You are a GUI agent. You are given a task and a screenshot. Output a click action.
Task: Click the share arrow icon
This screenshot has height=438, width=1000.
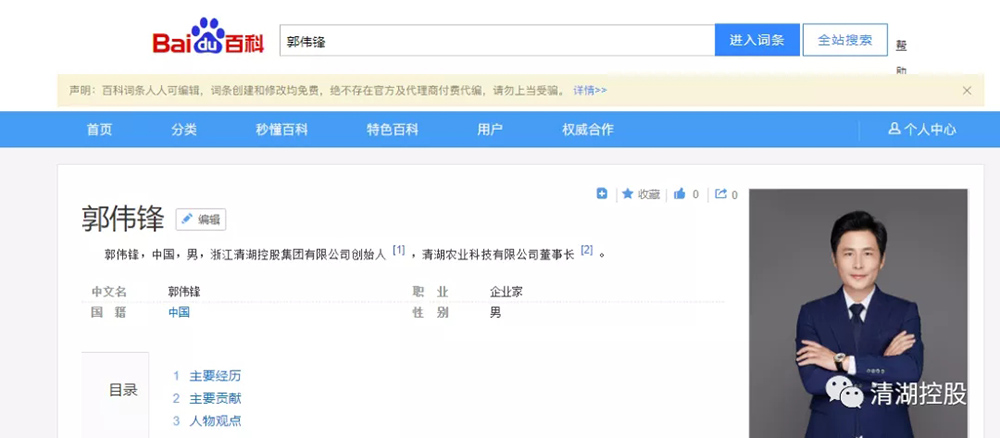720,194
